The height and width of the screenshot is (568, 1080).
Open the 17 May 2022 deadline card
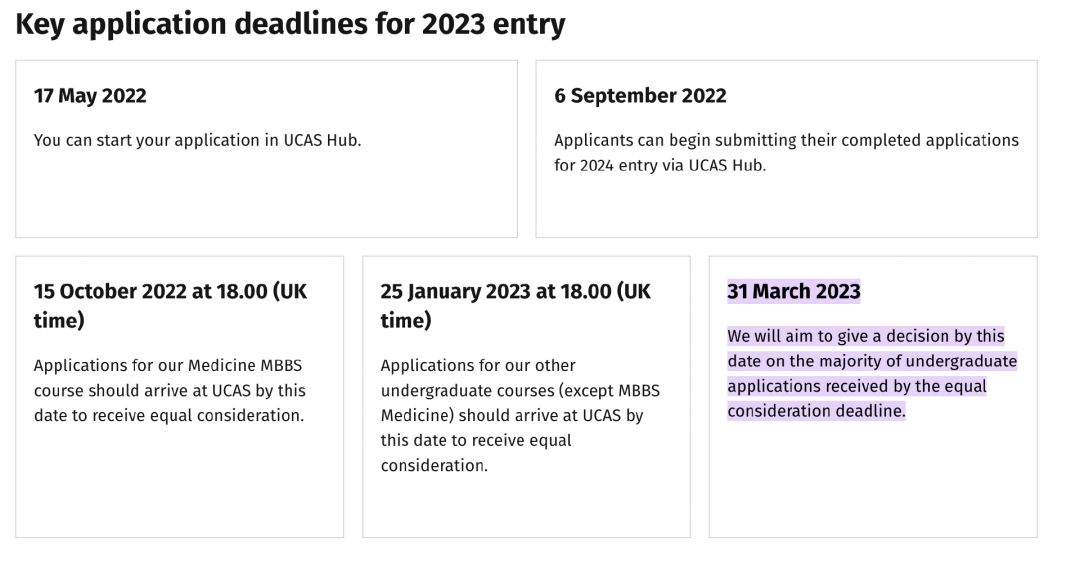pyautogui.click(x=267, y=149)
